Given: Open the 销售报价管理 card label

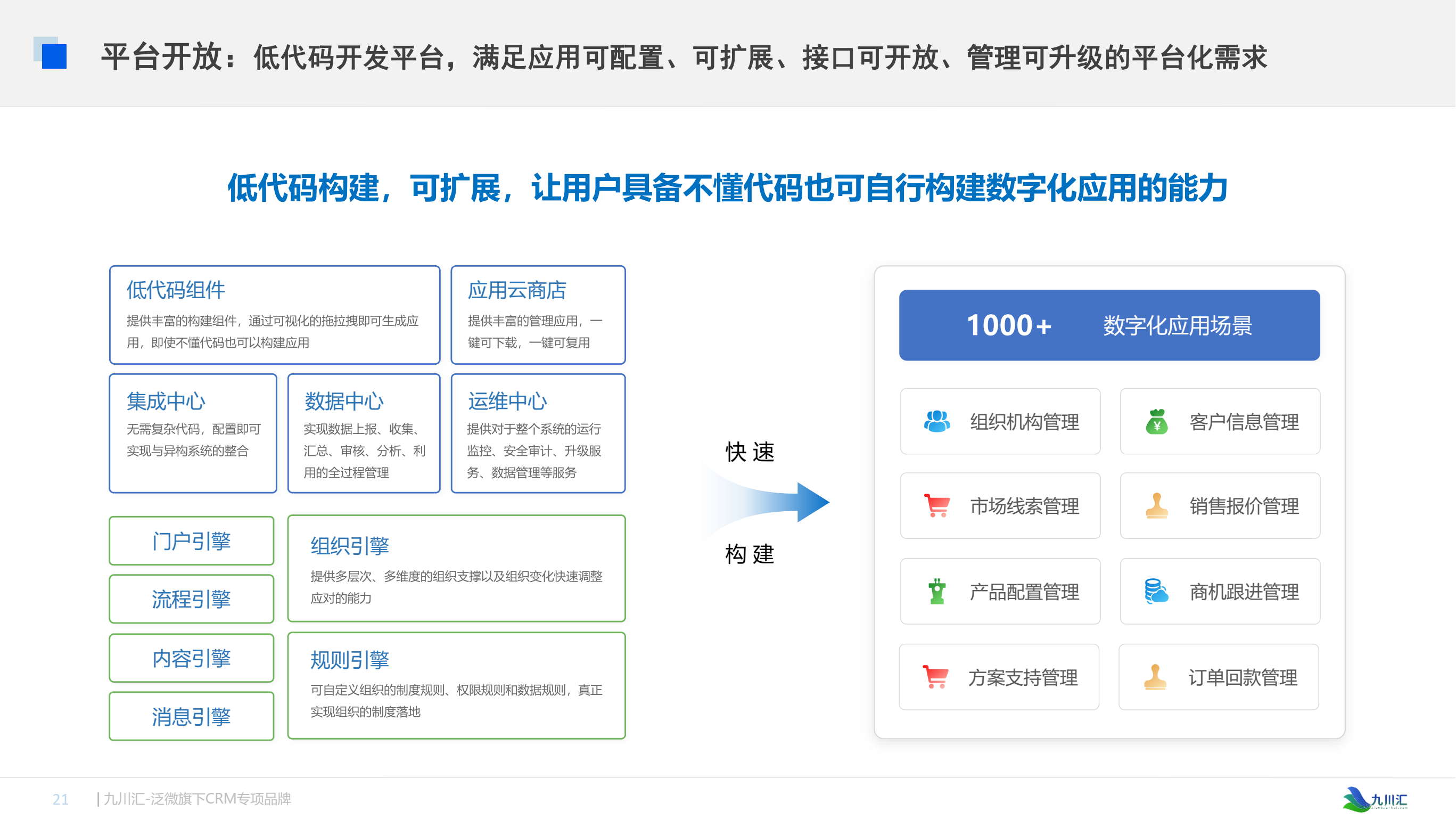Looking at the screenshot, I should (x=1244, y=506).
